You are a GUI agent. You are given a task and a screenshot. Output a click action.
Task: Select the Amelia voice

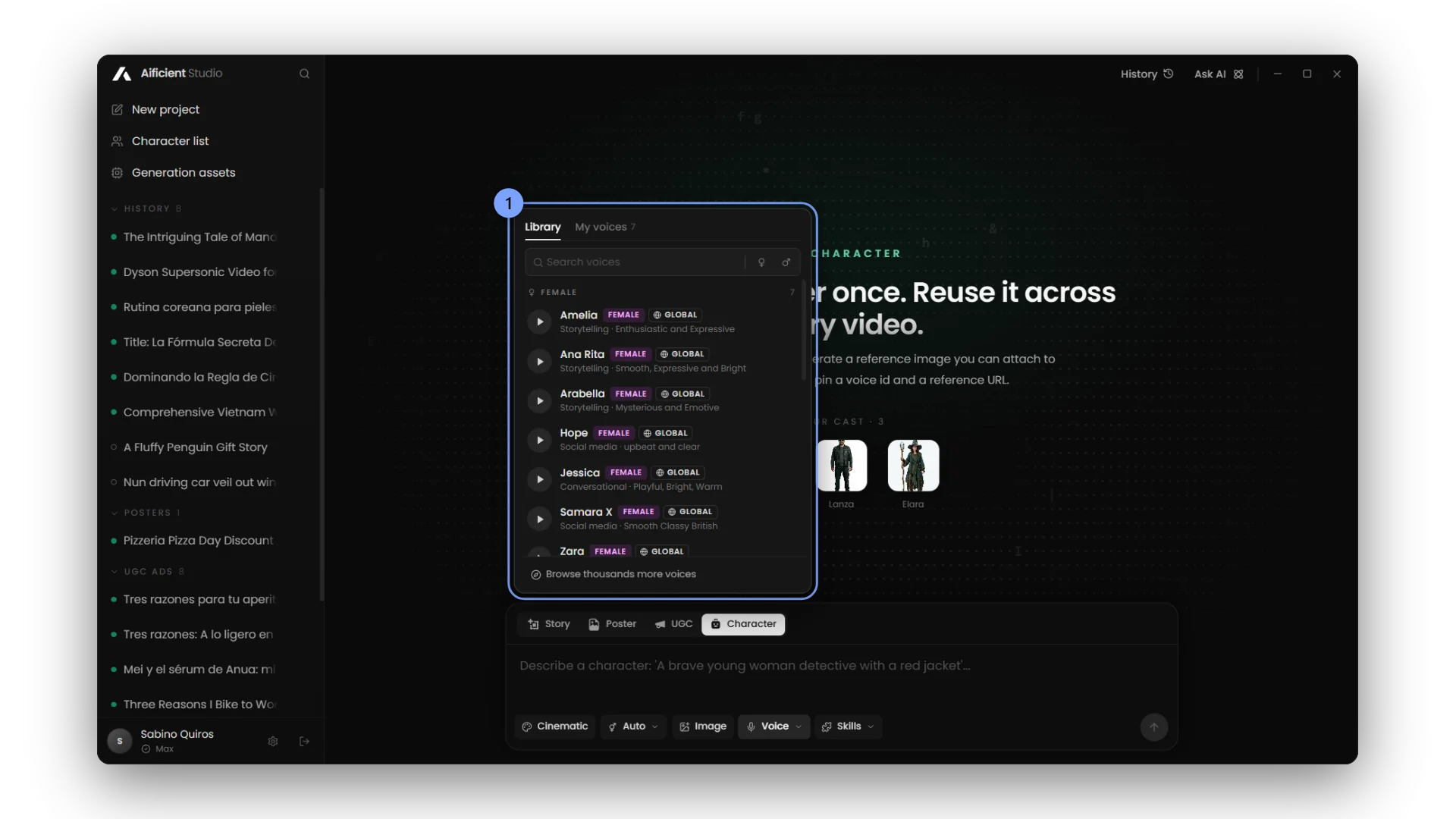coord(661,322)
